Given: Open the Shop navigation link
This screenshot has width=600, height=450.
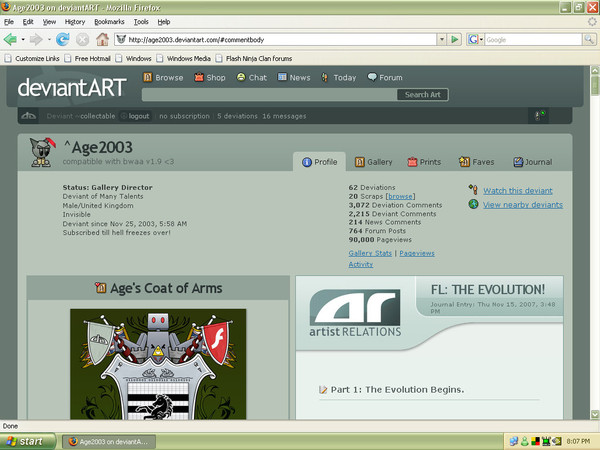Looking at the screenshot, I should pyautogui.click(x=210, y=77).
